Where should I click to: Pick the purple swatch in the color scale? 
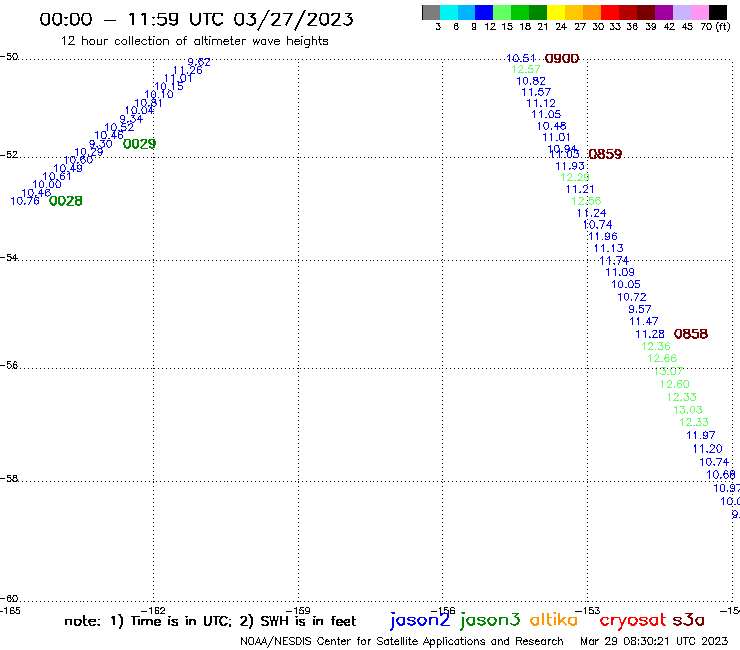pos(664,12)
